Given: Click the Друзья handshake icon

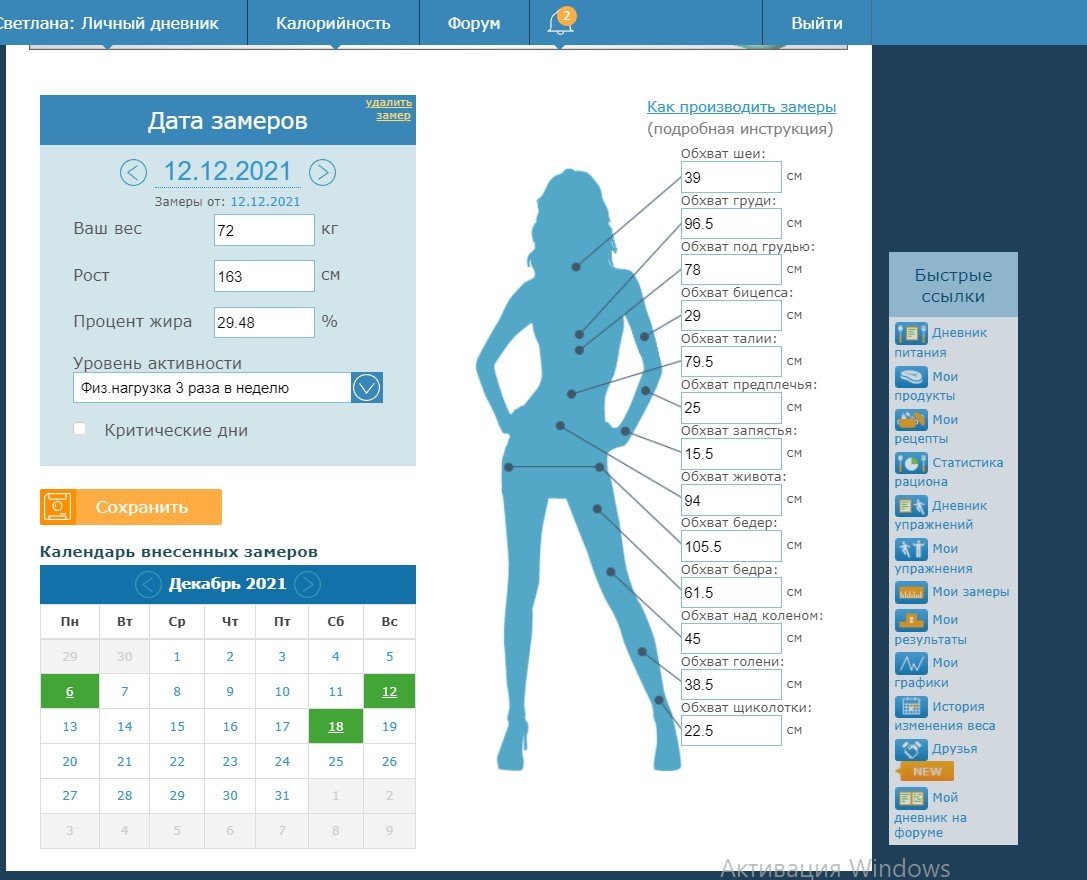Looking at the screenshot, I should (x=911, y=749).
